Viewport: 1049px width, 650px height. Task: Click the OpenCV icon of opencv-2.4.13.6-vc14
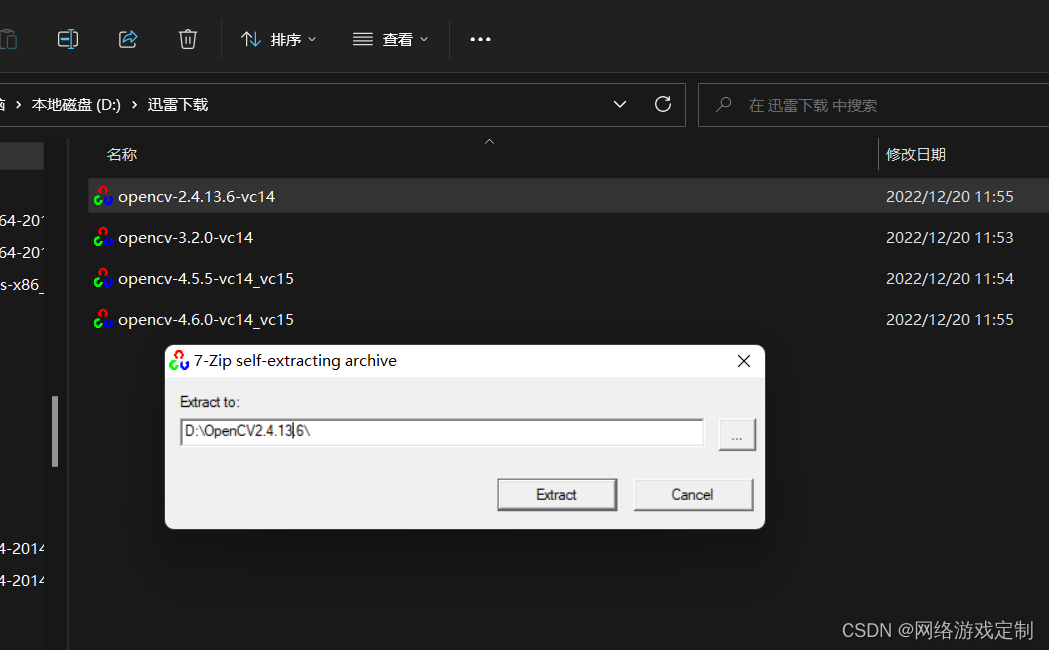click(103, 196)
